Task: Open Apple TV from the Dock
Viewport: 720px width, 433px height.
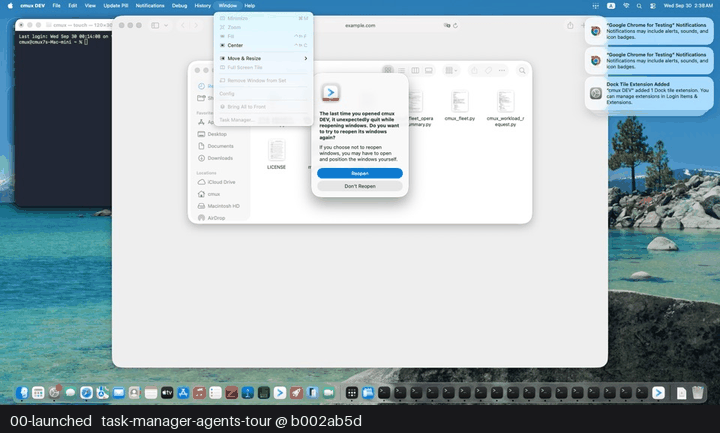Action: coord(167,393)
